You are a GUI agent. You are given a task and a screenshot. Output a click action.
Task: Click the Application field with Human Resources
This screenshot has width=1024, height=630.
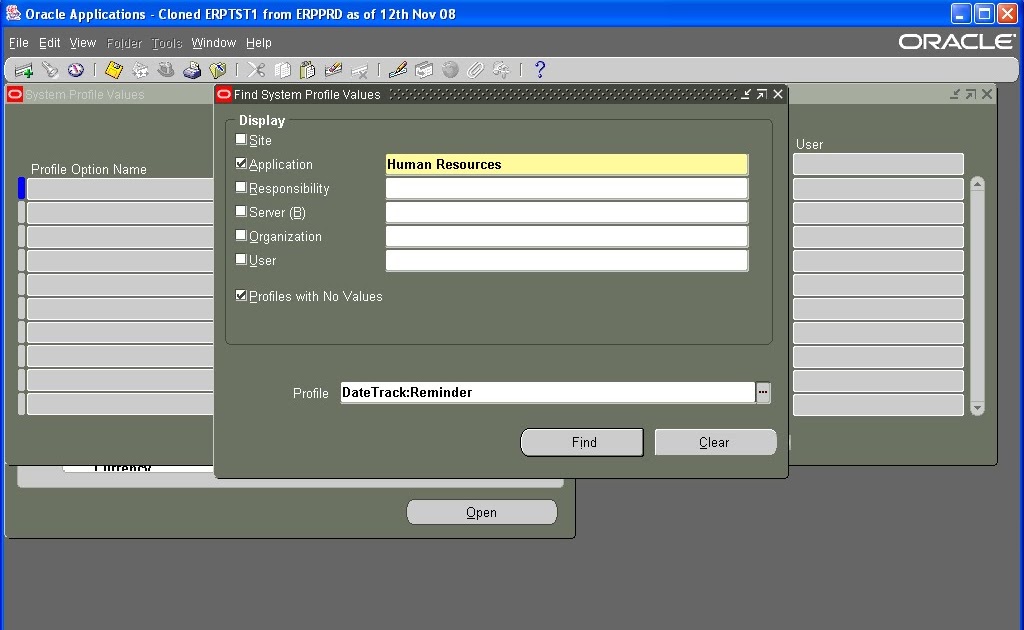(567, 165)
